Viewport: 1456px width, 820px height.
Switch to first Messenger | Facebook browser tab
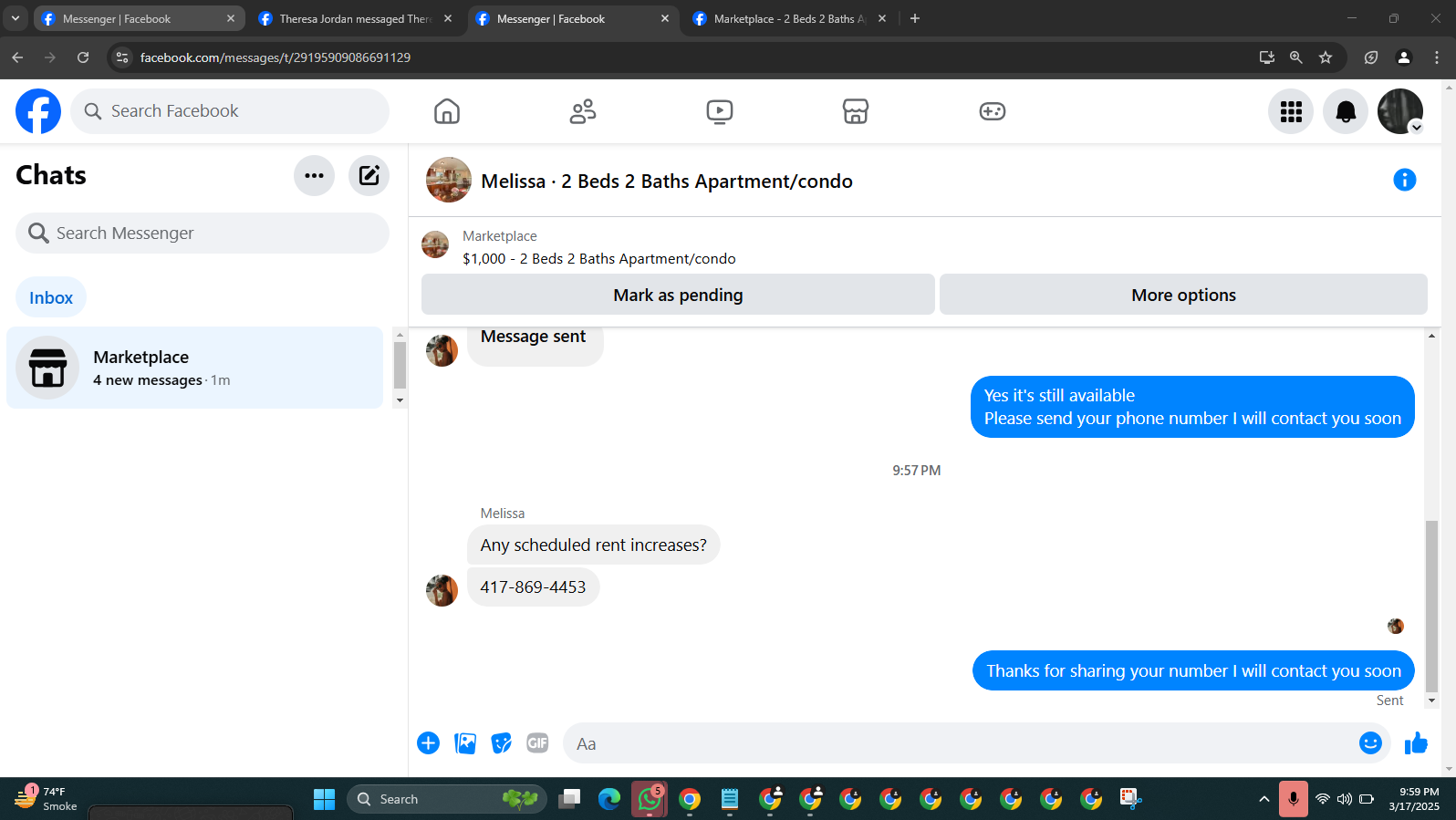point(139,18)
